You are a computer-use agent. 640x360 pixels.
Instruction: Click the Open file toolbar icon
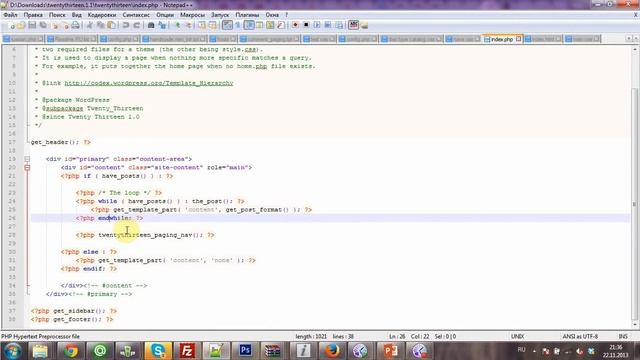coord(21,25)
